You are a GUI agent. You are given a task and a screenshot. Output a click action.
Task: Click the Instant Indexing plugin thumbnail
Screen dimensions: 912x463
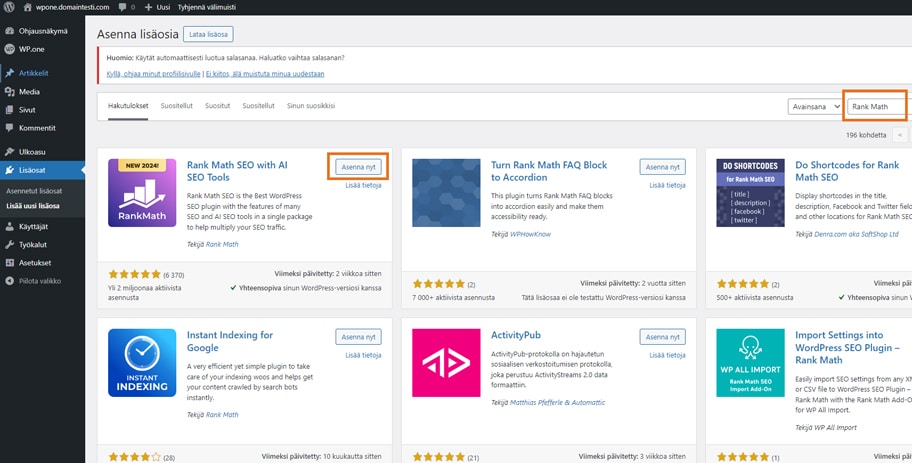(142, 362)
